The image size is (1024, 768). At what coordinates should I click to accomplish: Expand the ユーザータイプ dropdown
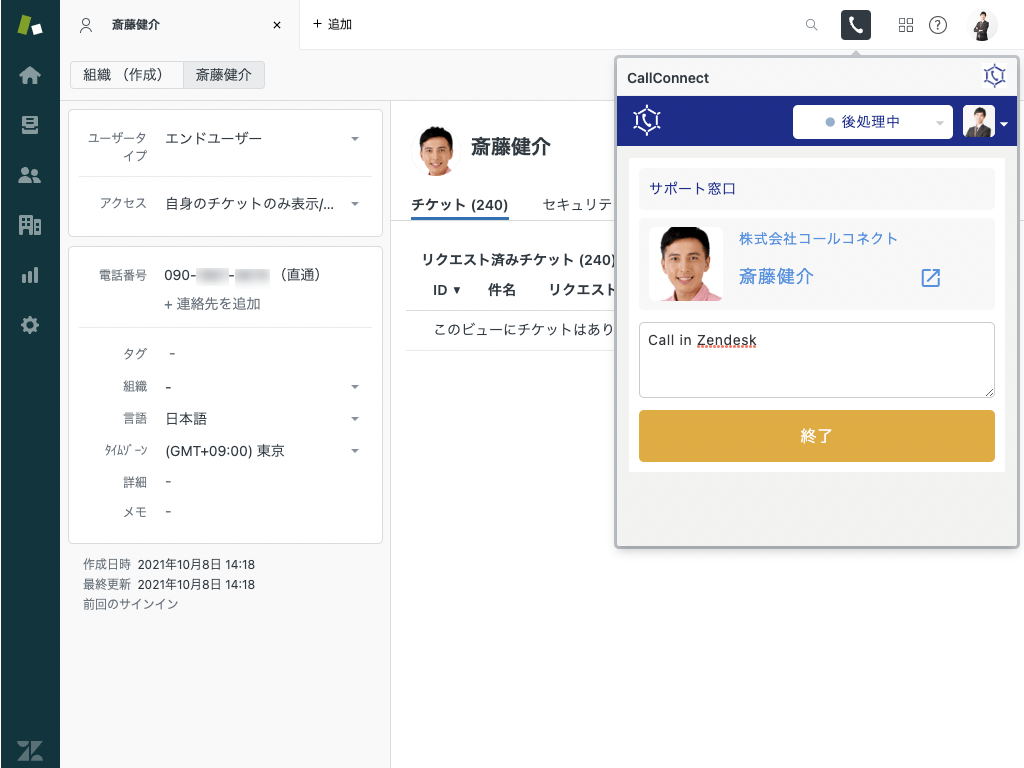coord(355,139)
